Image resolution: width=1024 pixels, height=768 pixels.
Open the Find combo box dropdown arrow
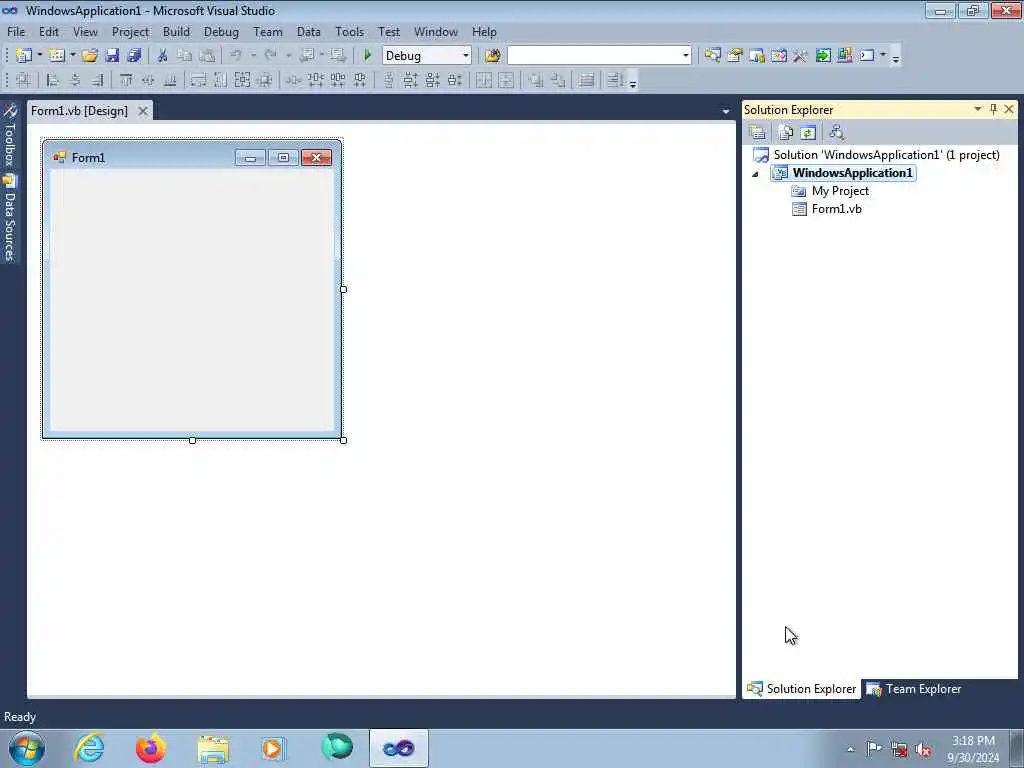pyautogui.click(x=686, y=56)
